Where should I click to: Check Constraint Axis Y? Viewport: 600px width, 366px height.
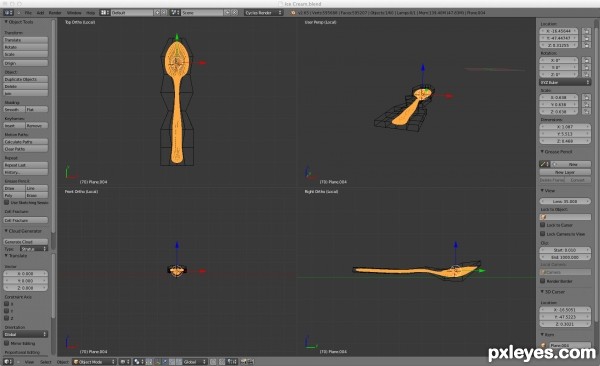7,311
